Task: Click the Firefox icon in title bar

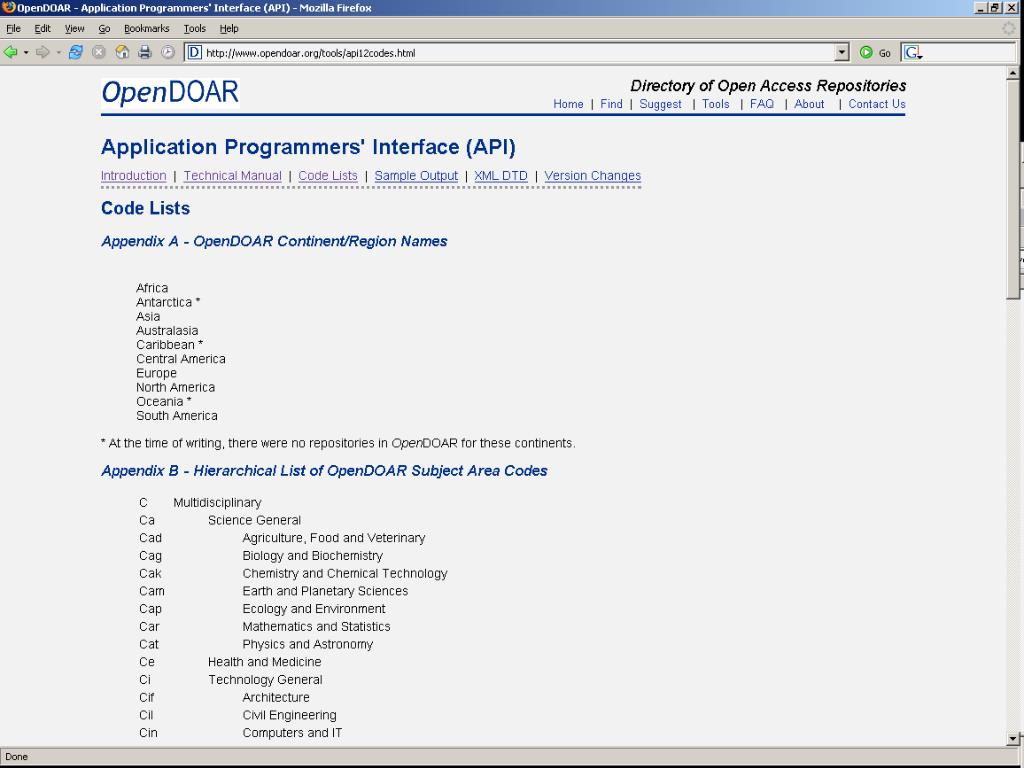Action: [x=8, y=8]
